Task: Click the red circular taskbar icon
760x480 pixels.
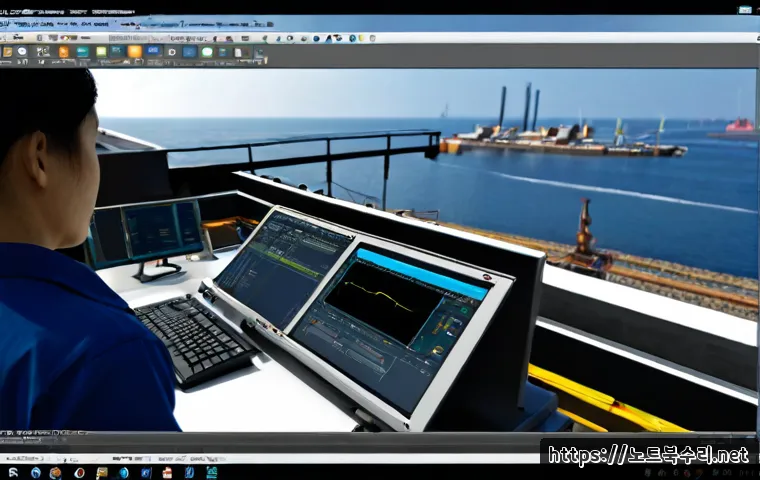Action: coord(79,473)
